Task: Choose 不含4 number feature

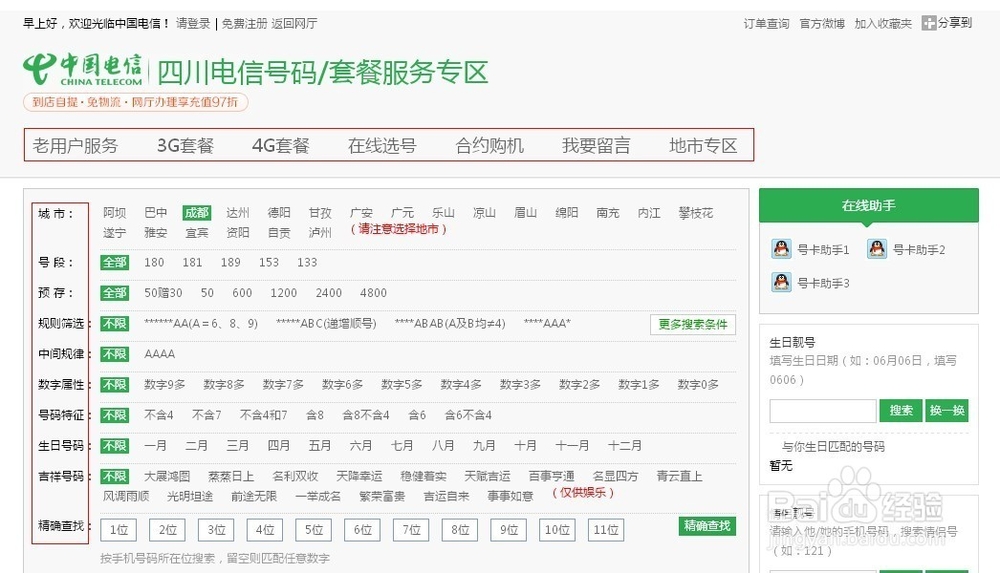Action: coord(159,415)
